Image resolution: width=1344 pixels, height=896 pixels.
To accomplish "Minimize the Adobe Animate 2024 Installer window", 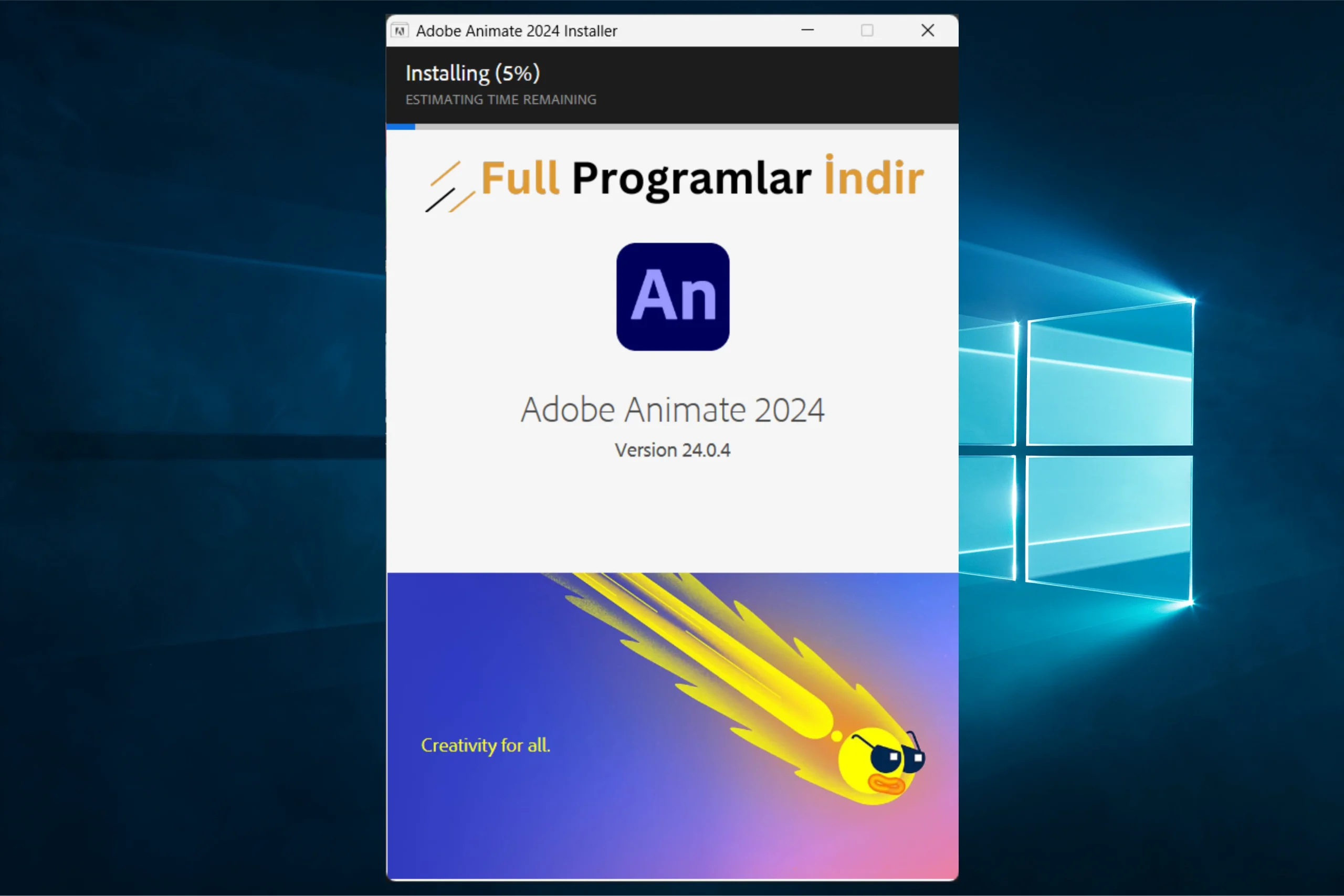I will [x=807, y=30].
